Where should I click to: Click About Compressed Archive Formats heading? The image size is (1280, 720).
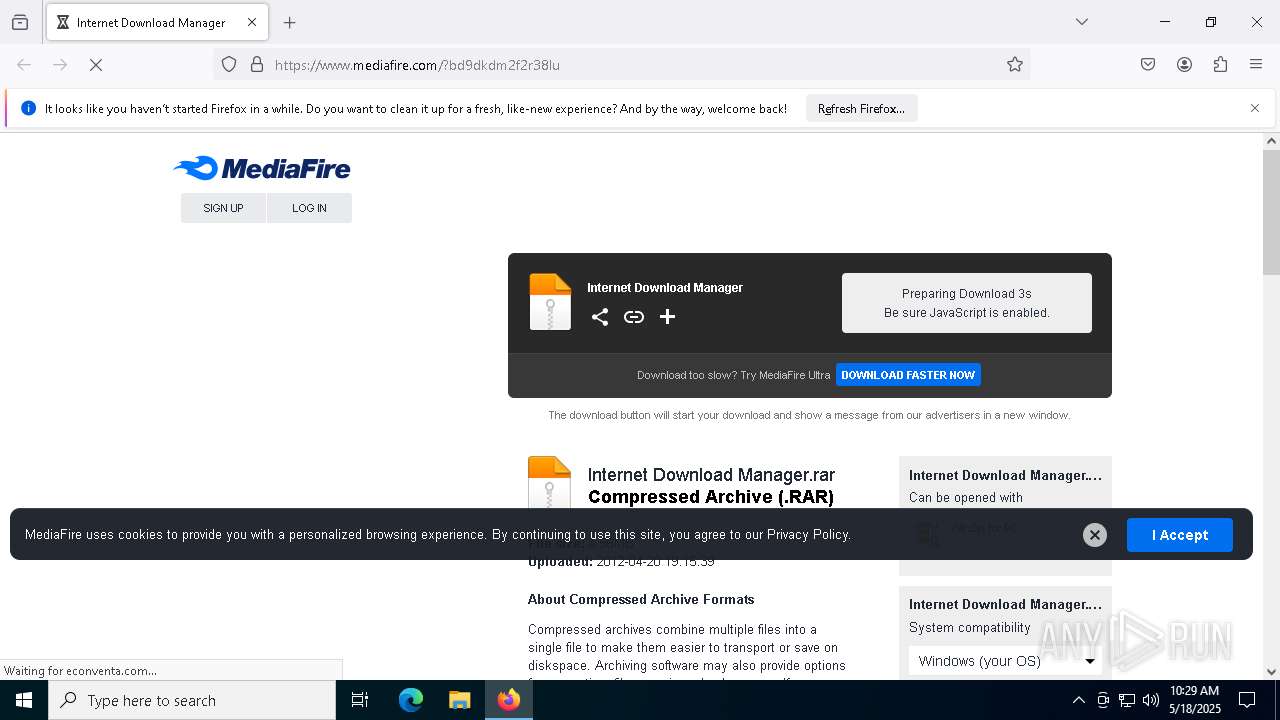pyautogui.click(x=641, y=599)
